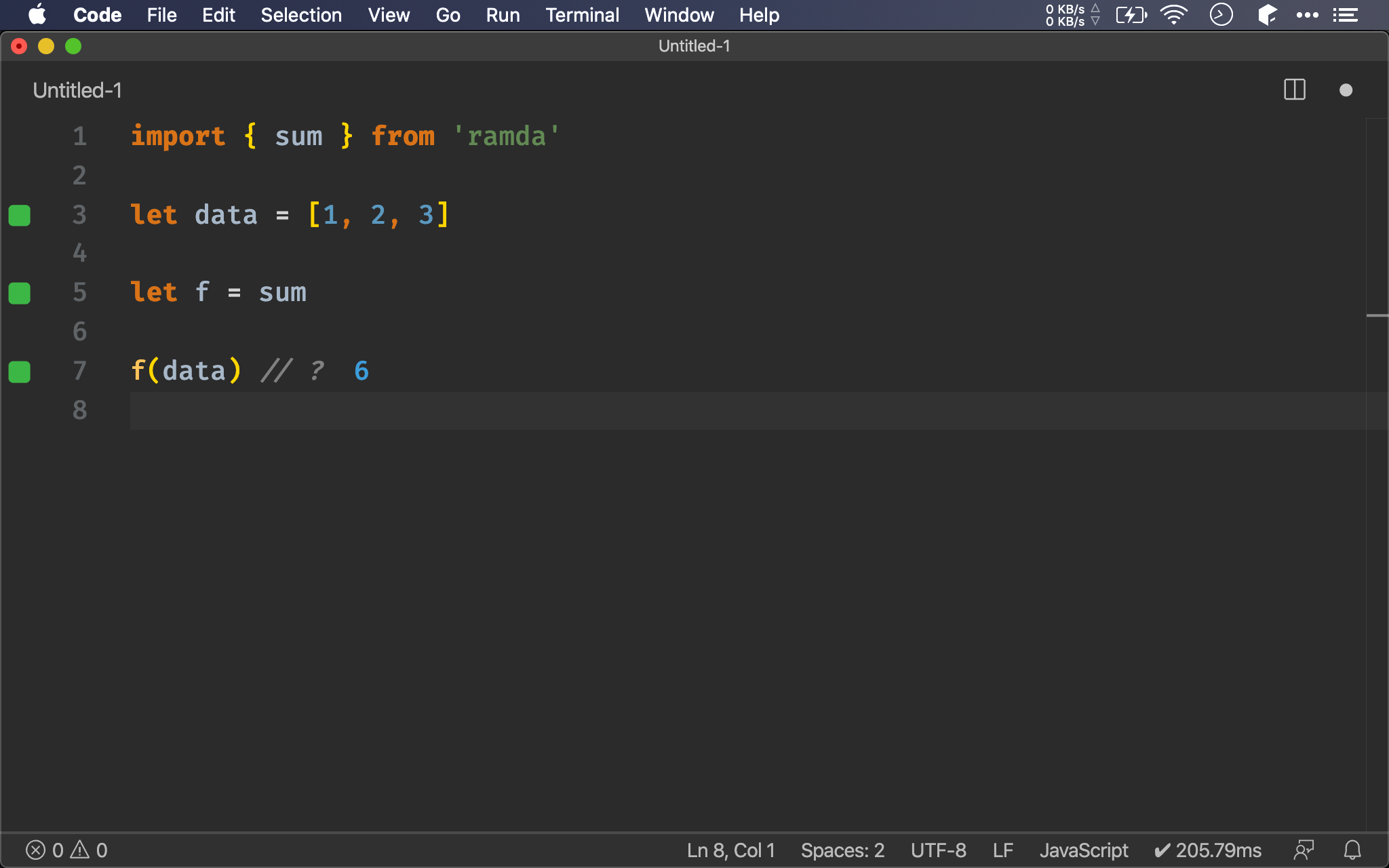This screenshot has height=868, width=1389.
Task: Click line number 1 in the gutter
Action: pos(80,136)
